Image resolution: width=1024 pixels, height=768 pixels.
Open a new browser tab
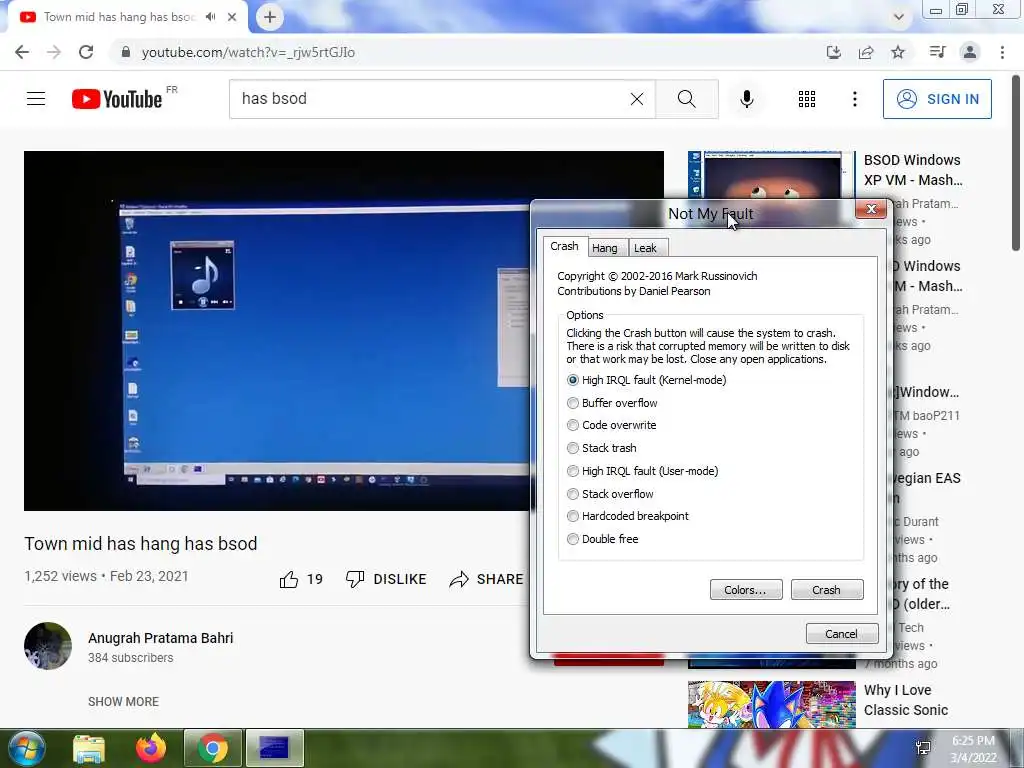click(270, 17)
